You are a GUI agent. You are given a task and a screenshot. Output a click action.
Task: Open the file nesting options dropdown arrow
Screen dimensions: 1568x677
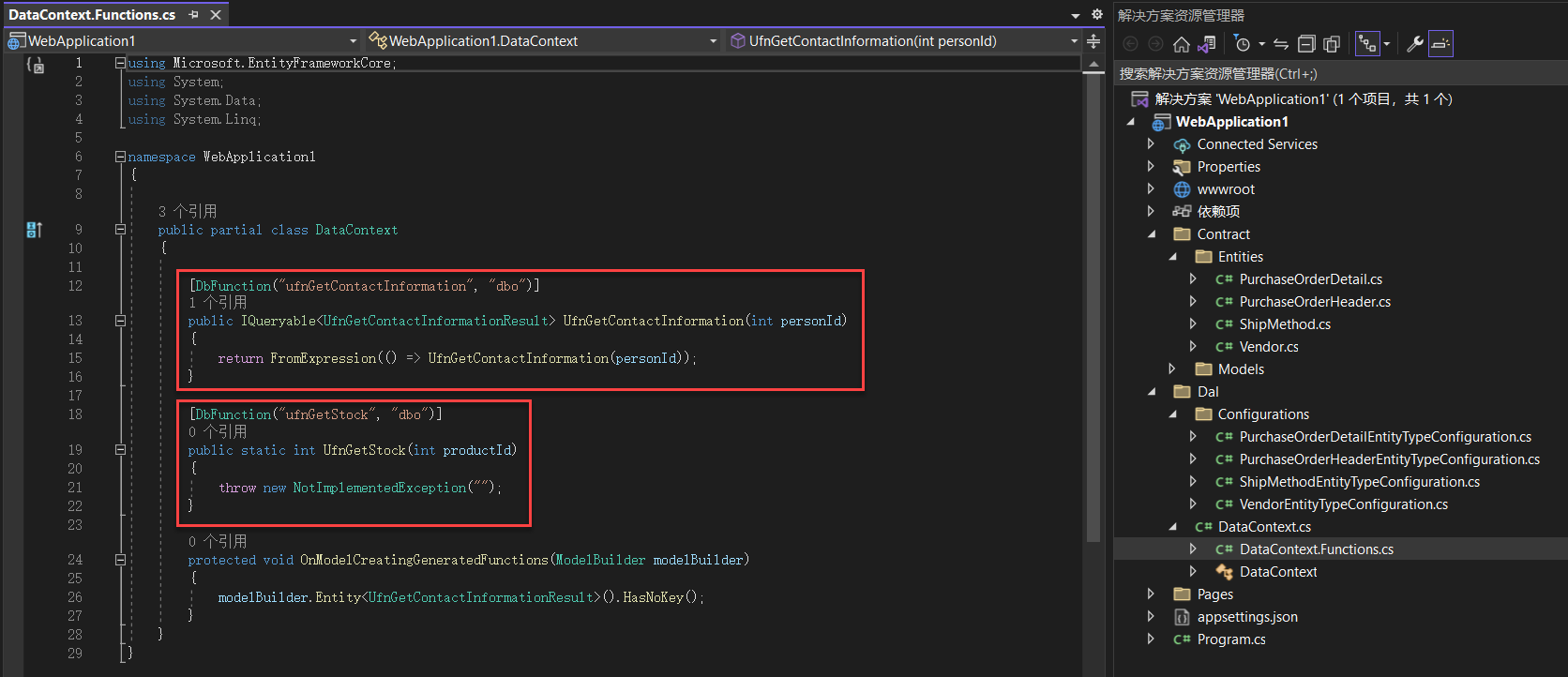1387,44
